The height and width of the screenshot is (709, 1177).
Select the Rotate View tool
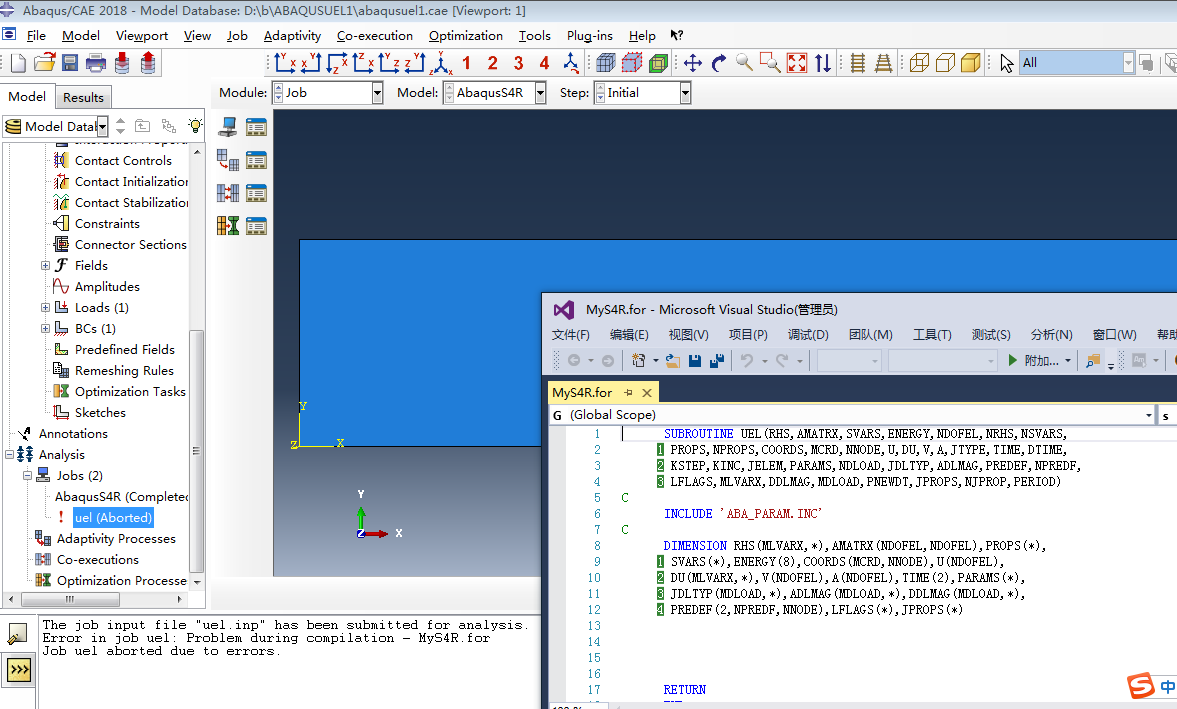pyautogui.click(x=718, y=63)
